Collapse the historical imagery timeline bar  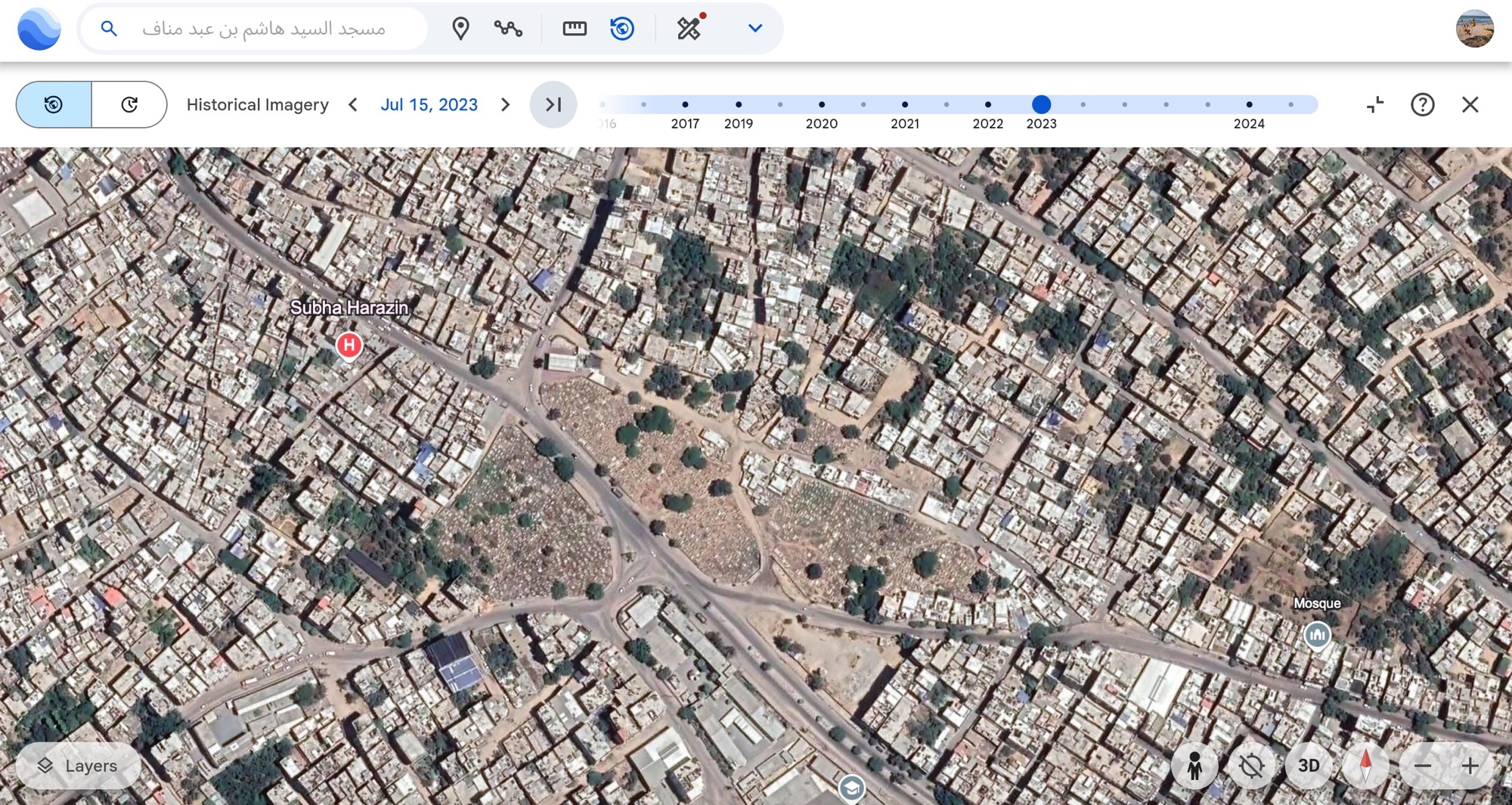[x=1374, y=104]
